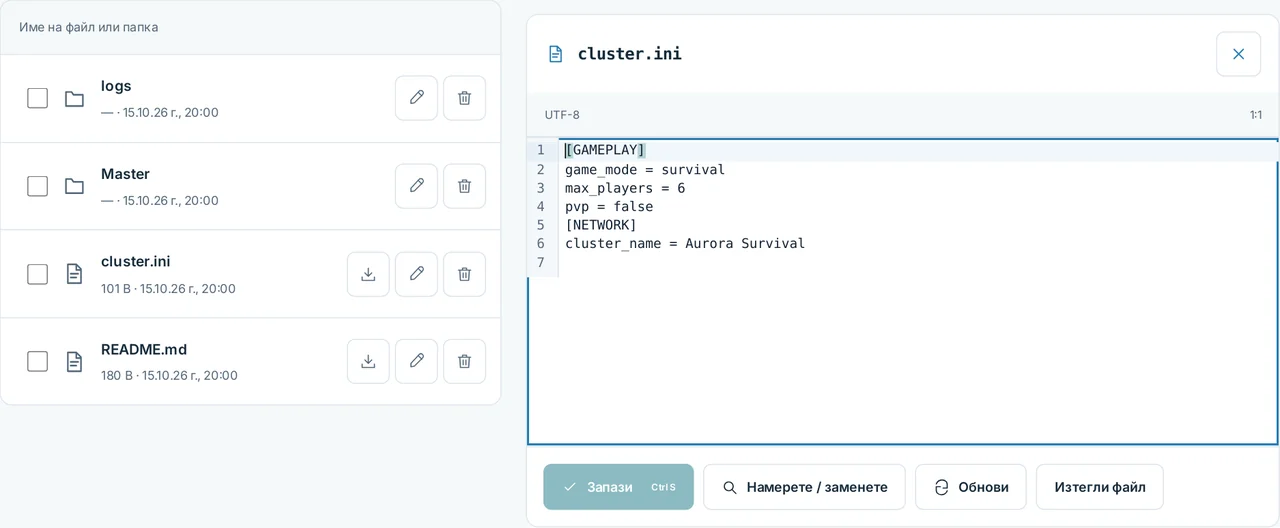
Task: Click the Име на файл или папка header
Action: coord(88,27)
